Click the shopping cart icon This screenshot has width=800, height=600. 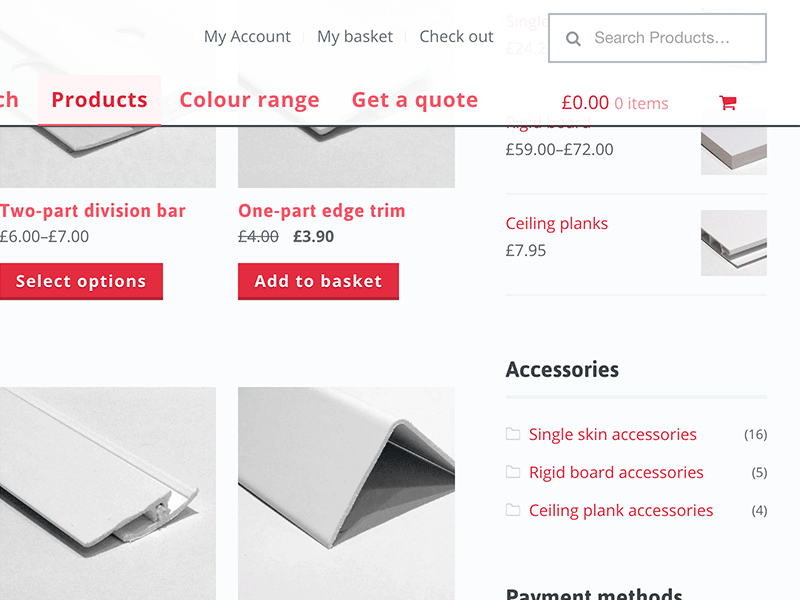(x=727, y=103)
